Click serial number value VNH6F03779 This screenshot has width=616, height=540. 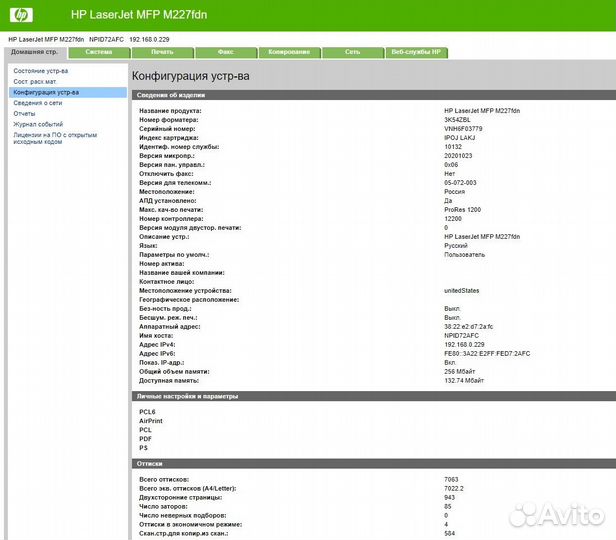pyautogui.click(x=463, y=129)
